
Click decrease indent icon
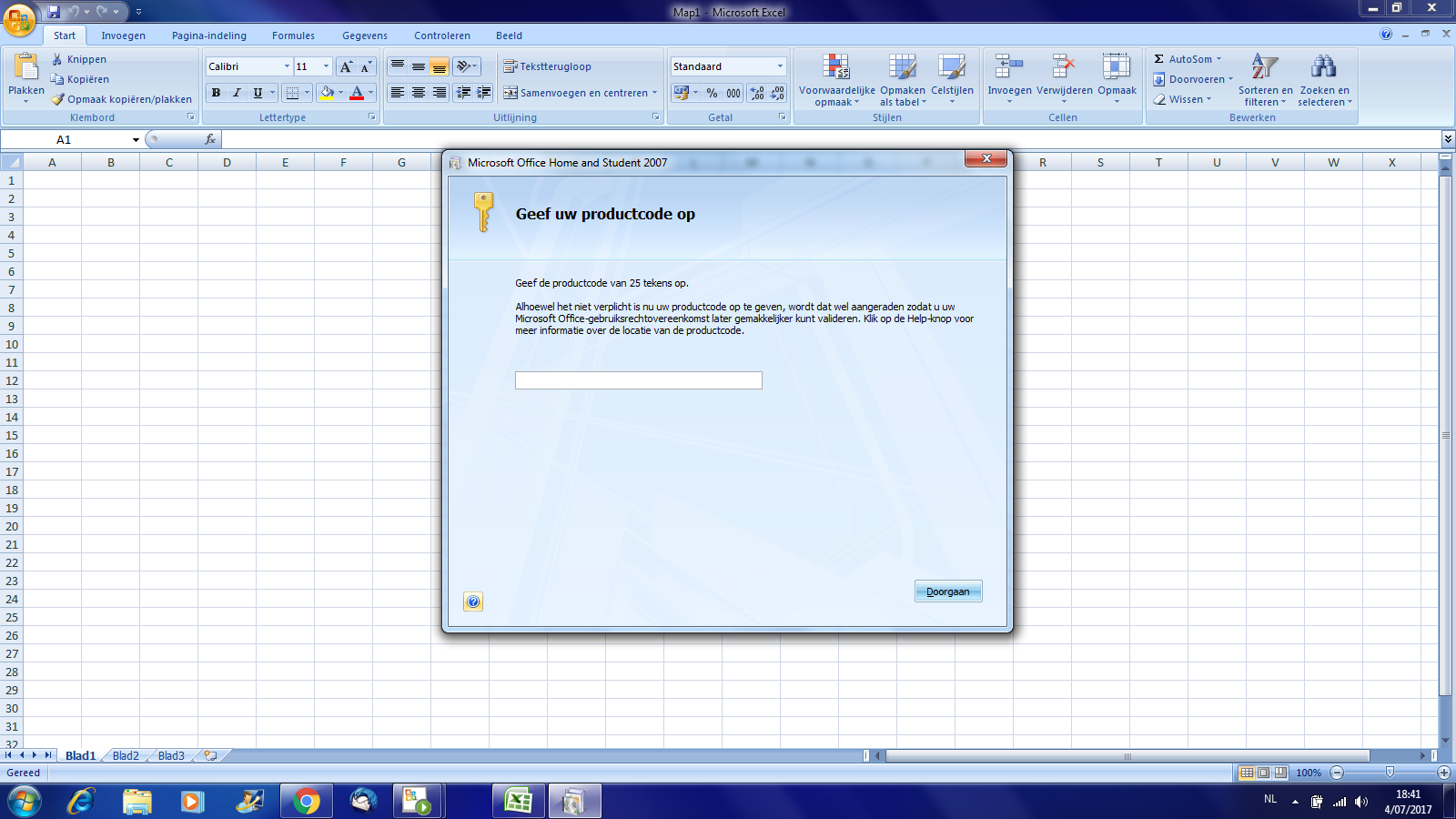click(x=463, y=93)
